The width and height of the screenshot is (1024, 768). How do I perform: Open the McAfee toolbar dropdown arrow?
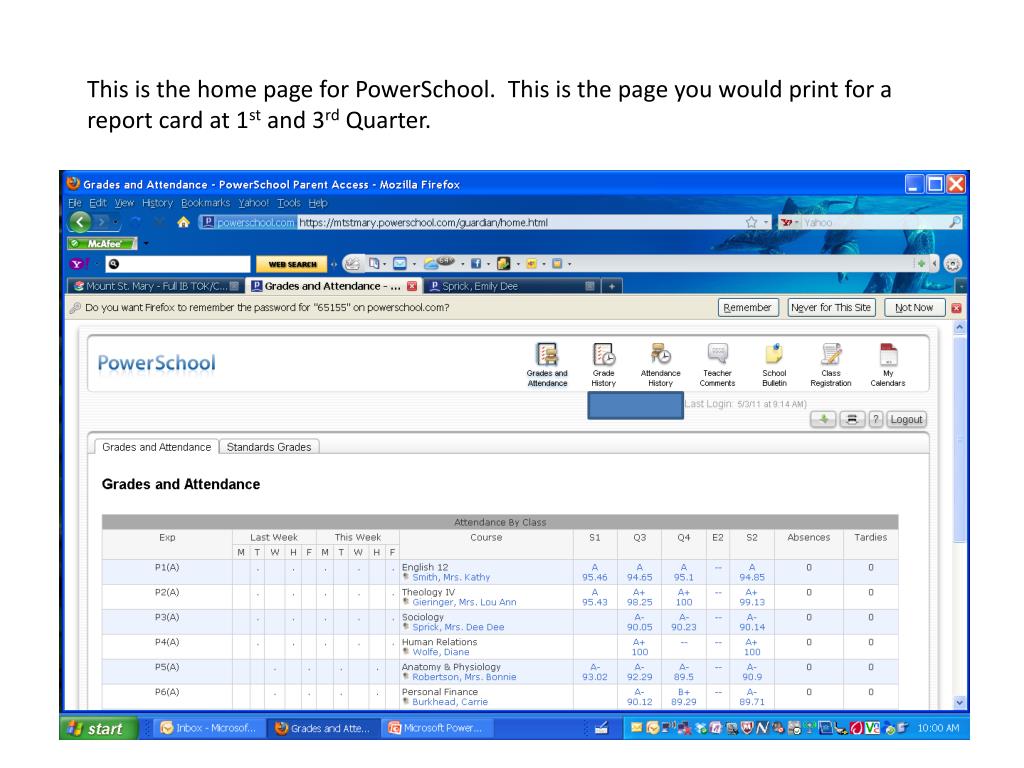point(146,244)
